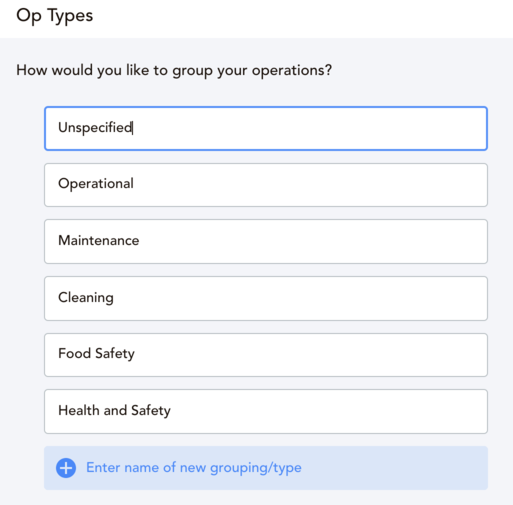513x505 pixels.
Task: Click the word Types in heading
Action: (70, 17)
